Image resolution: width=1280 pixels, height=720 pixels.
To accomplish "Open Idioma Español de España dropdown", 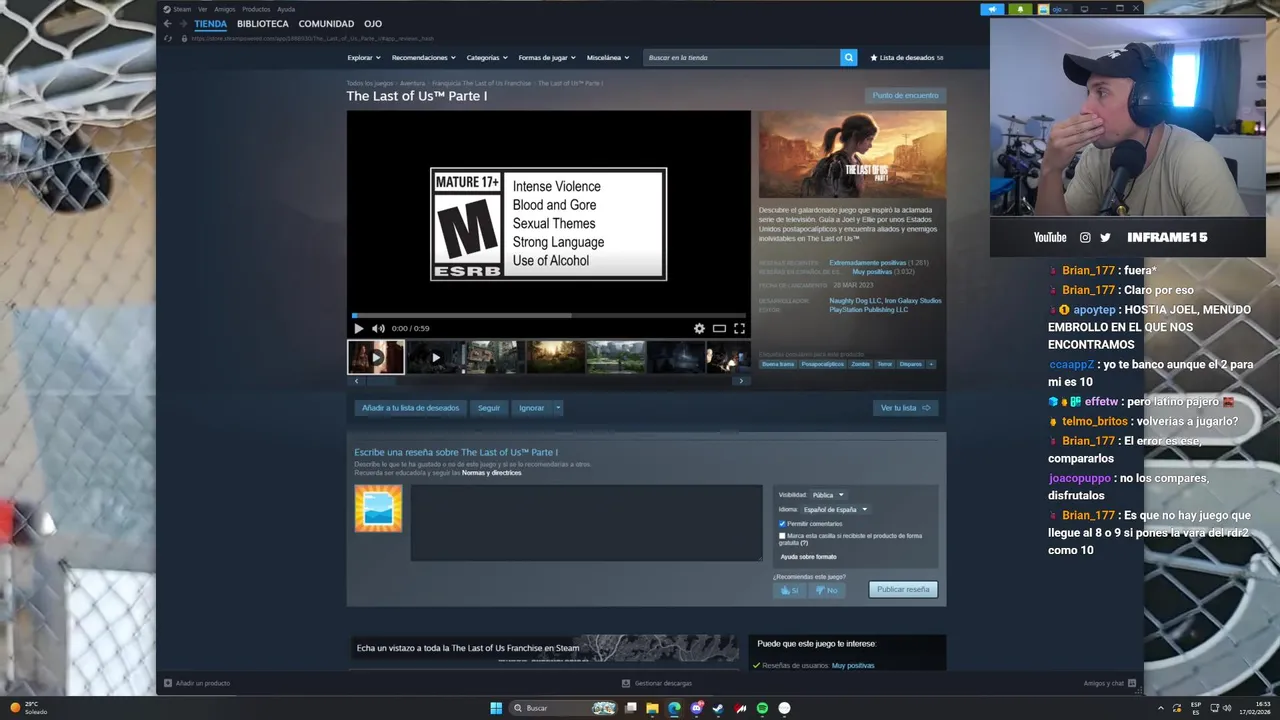I will [835, 510].
